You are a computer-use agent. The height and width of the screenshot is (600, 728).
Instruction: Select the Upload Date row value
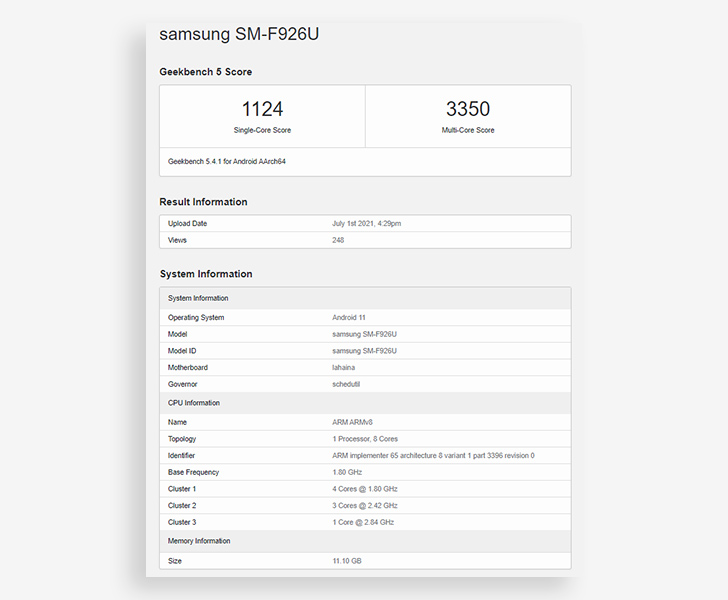tap(366, 223)
